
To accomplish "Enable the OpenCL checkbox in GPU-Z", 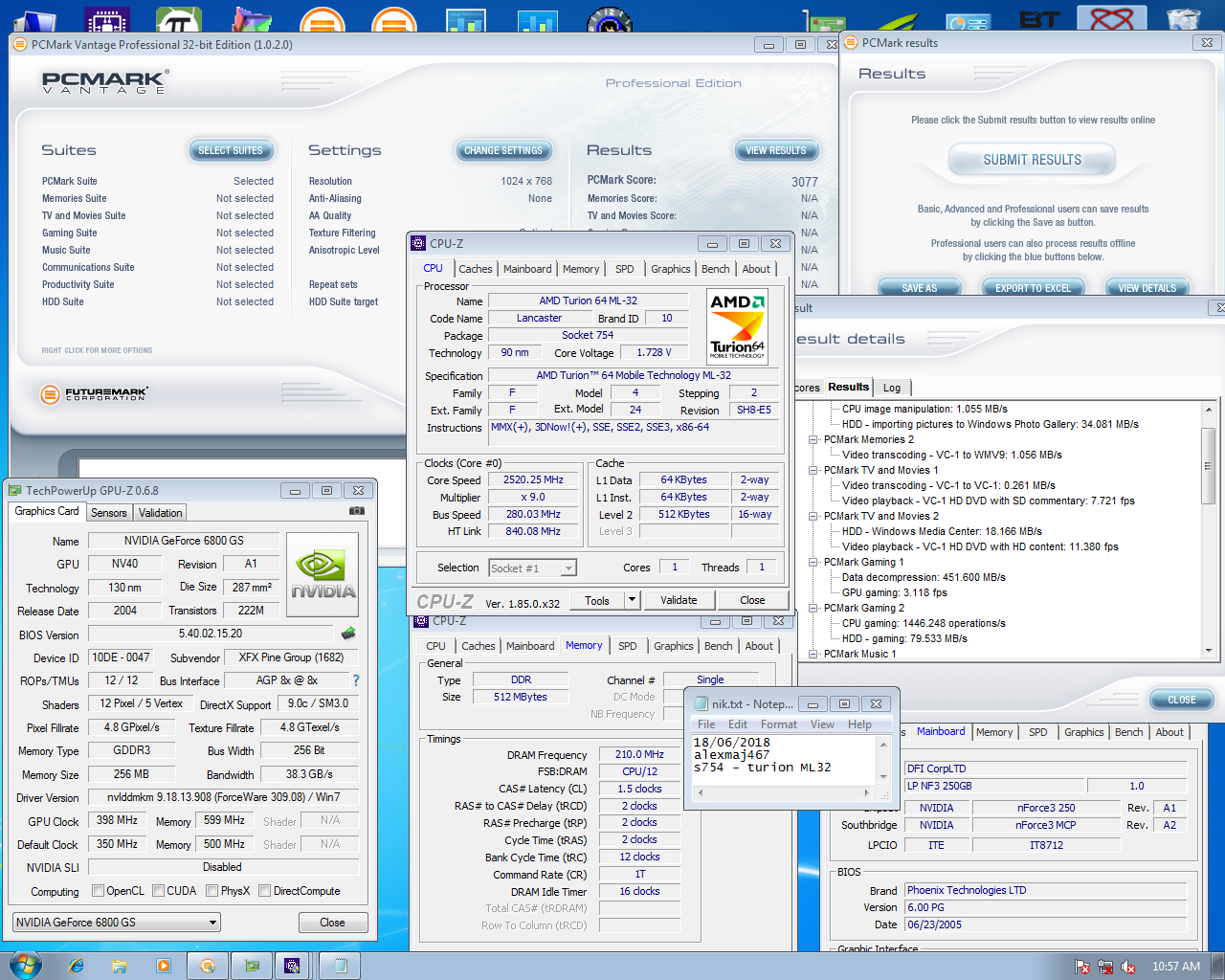I will click(x=98, y=891).
